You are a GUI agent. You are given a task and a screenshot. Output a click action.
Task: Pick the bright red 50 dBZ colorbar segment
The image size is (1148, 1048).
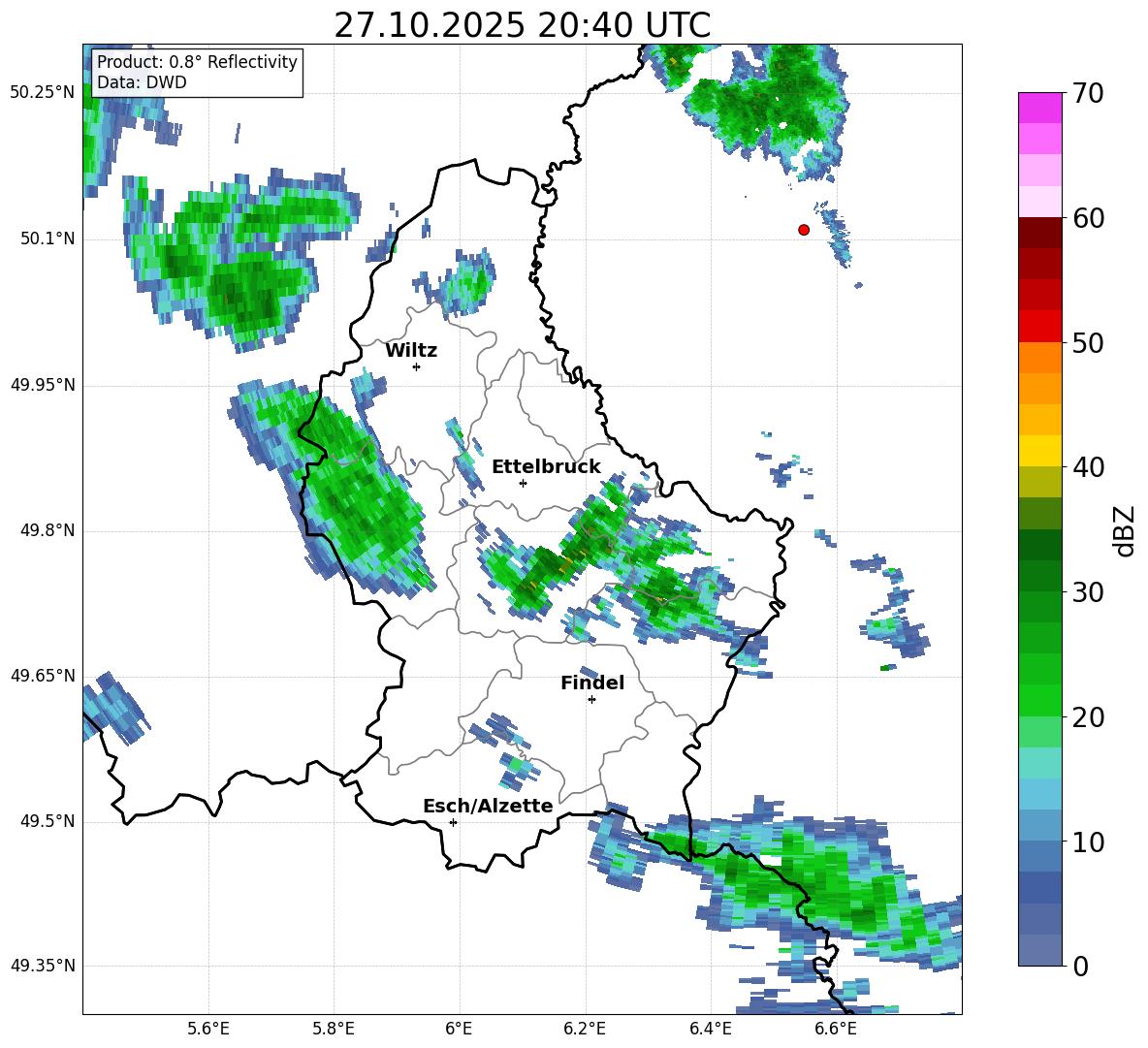tap(1039, 327)
